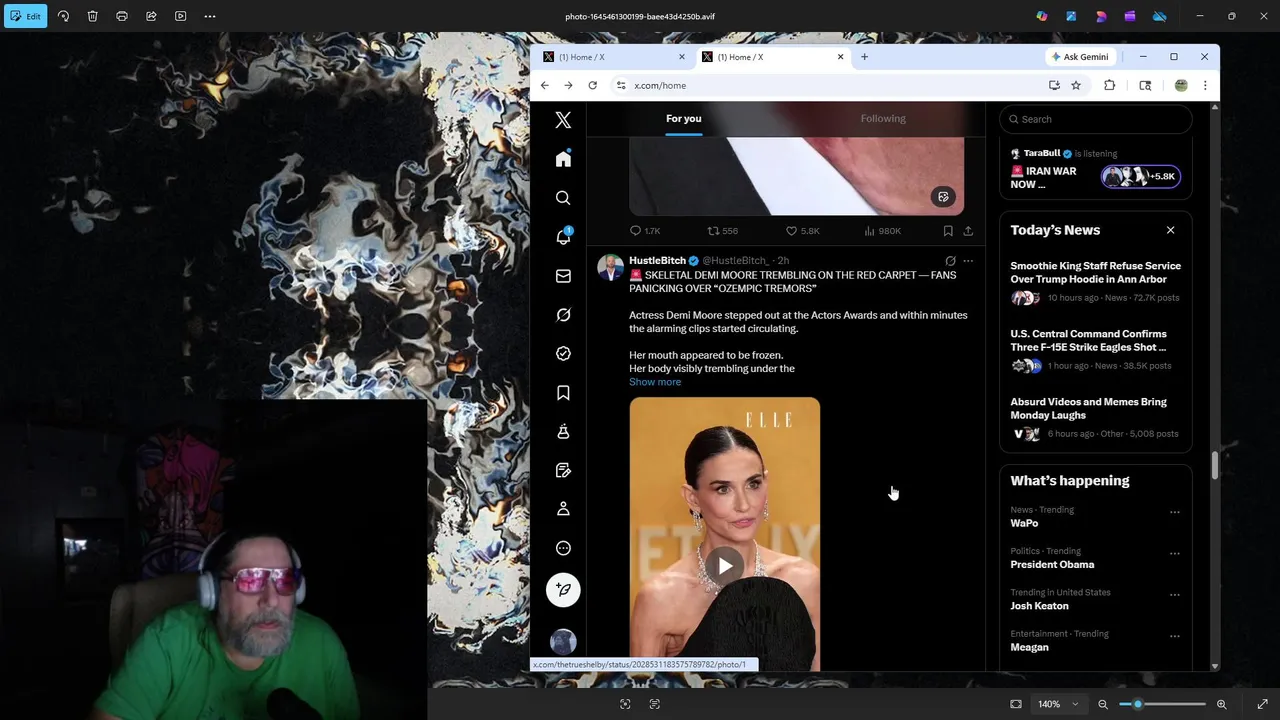Open options for Josh Keaton trend
Image resolution: width=1280 pixels, height=720 pixels.
point(1175,595)
